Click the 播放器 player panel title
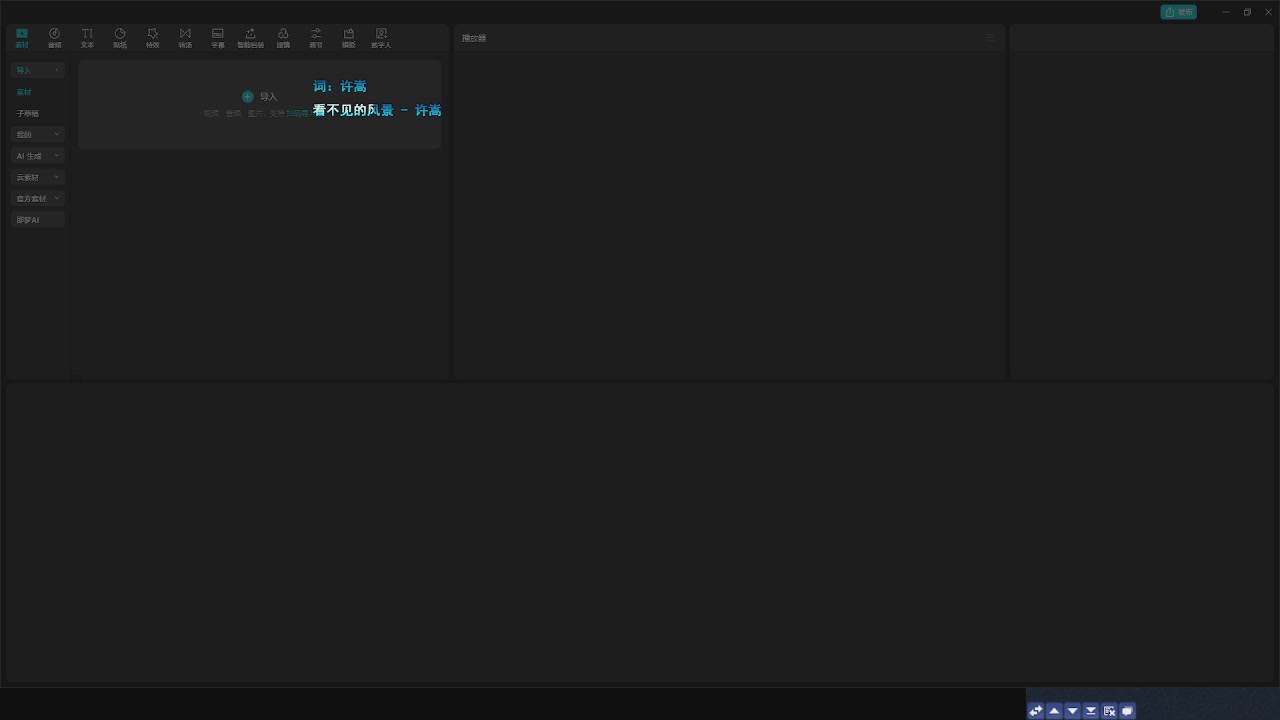1280x720 pixels. 474,38
